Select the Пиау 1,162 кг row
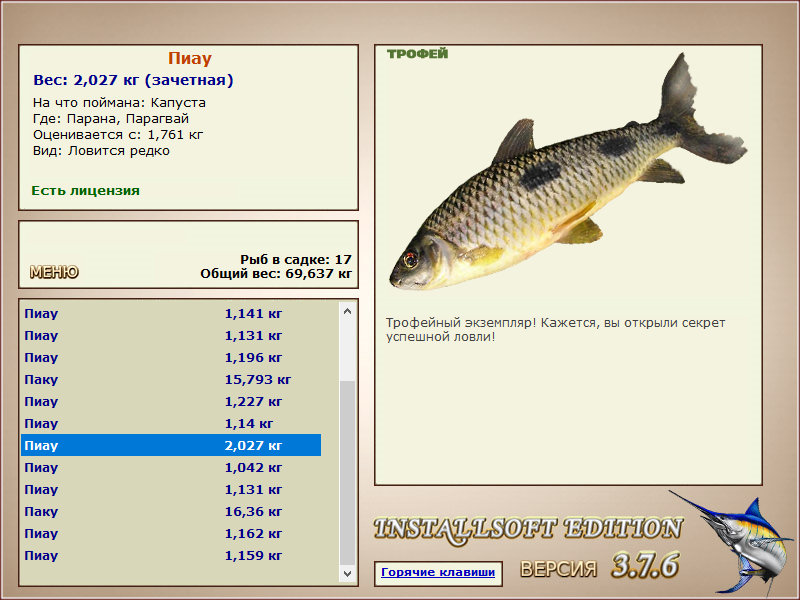Image resolution: width=800 pixels, height=600 pixels. pyautogui.click(x=171, y=533)
